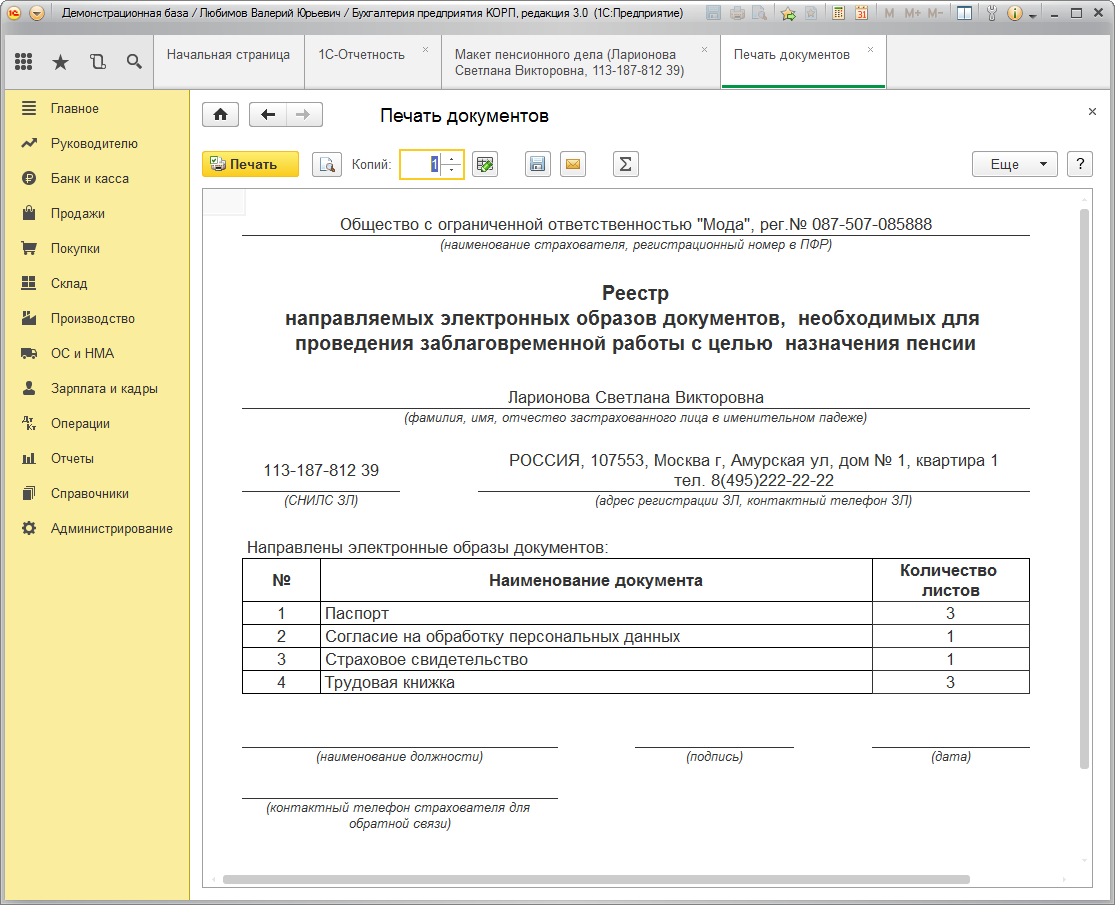Open the Банк и касса section
1115x905 pixels.
pyautogui.click(x=89, y=179)
